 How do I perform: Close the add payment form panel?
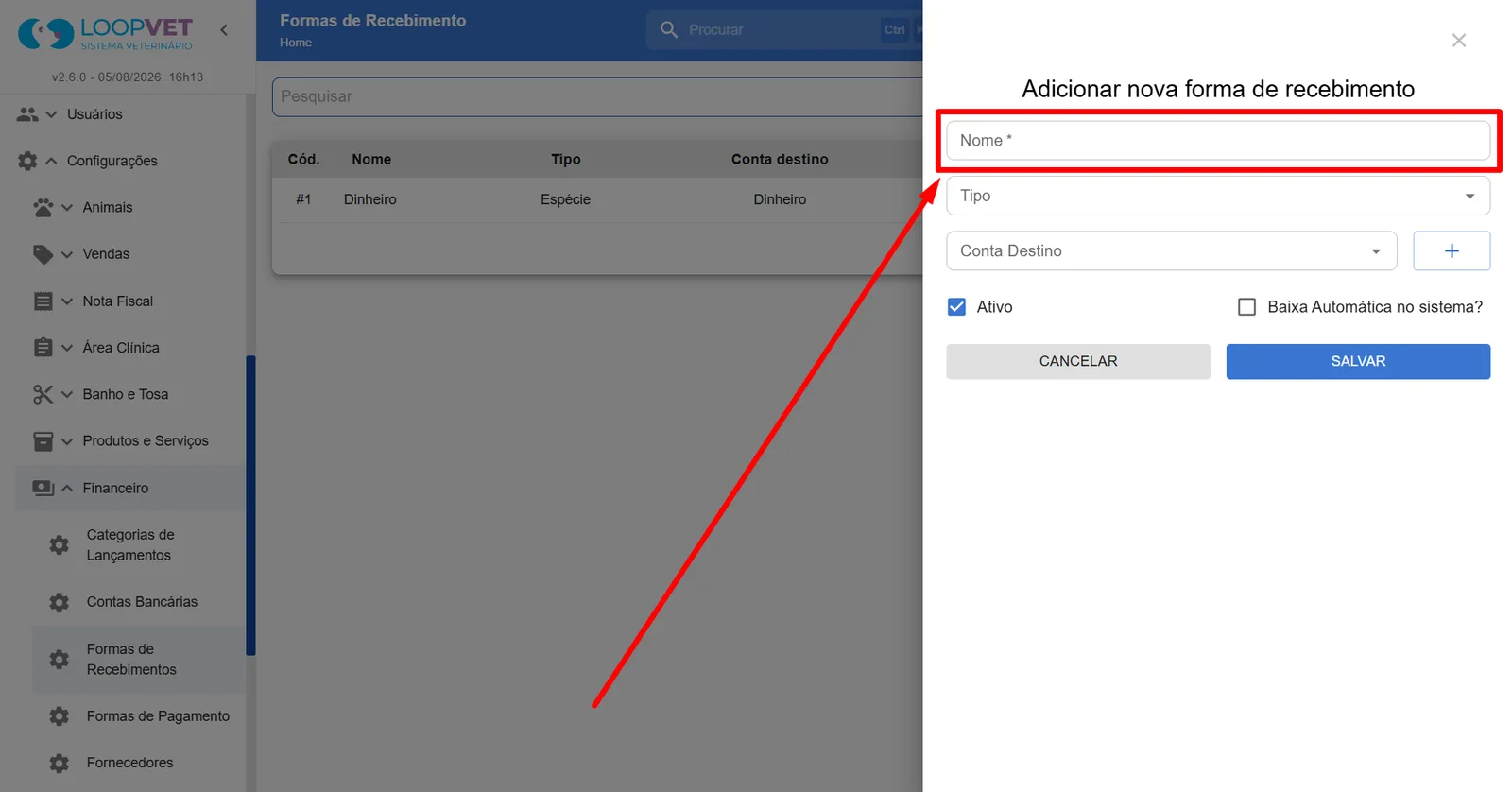coord(1459,41)
